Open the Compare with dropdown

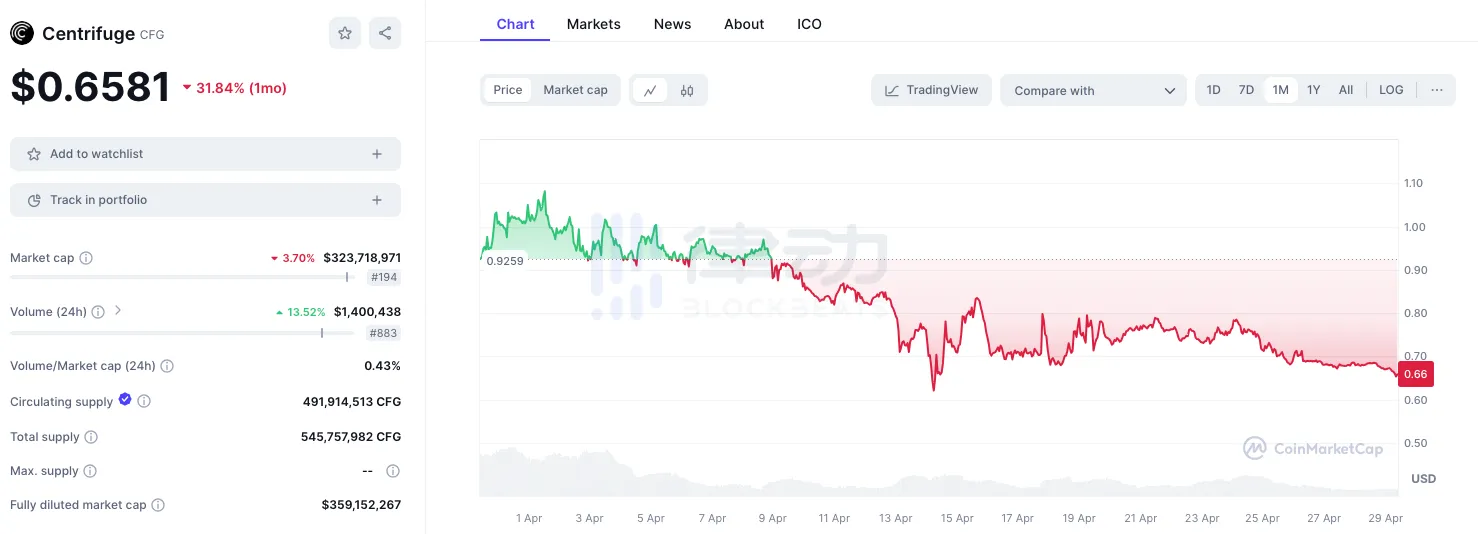click(1093, 90)
